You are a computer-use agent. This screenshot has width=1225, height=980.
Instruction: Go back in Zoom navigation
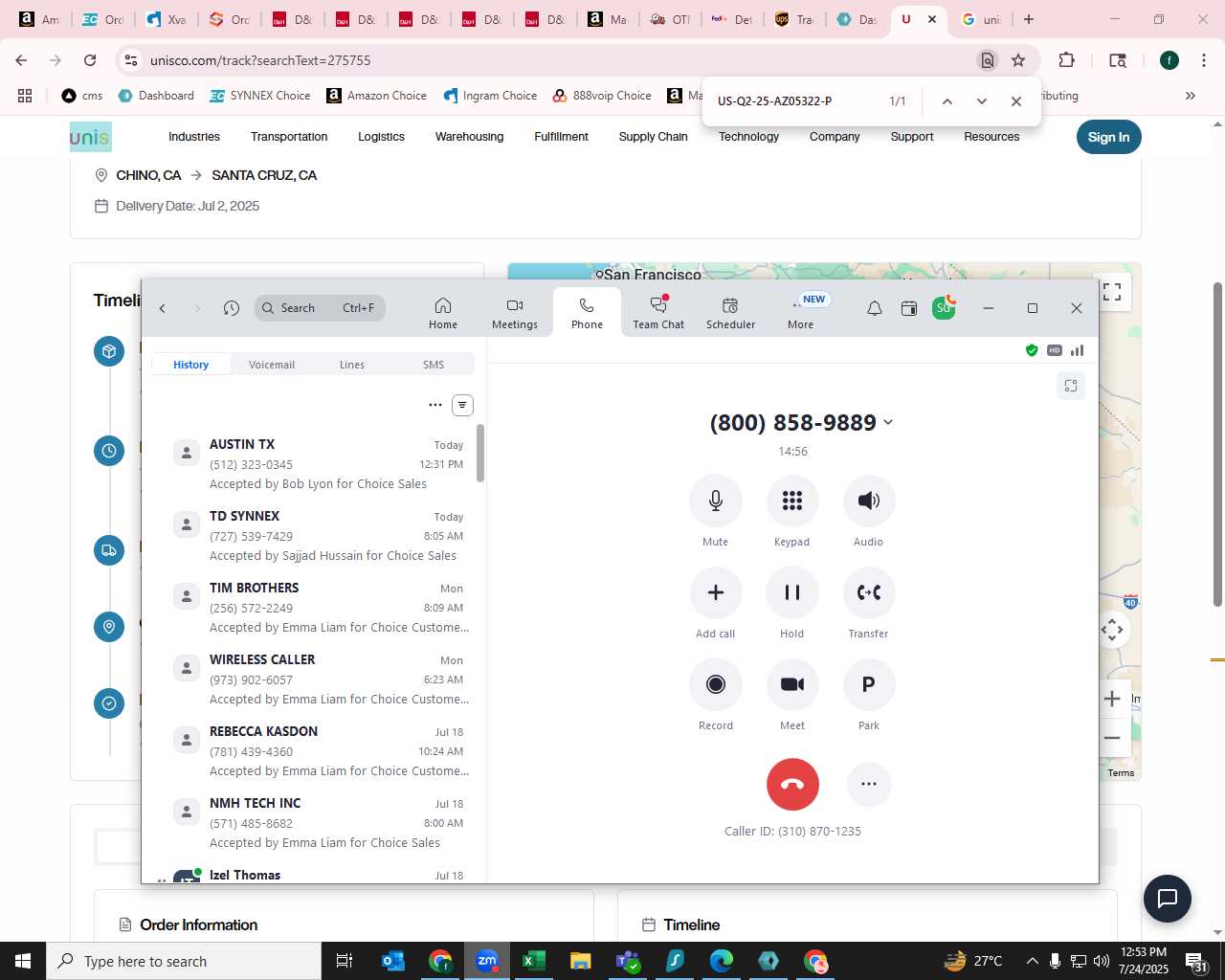[163, 308]
